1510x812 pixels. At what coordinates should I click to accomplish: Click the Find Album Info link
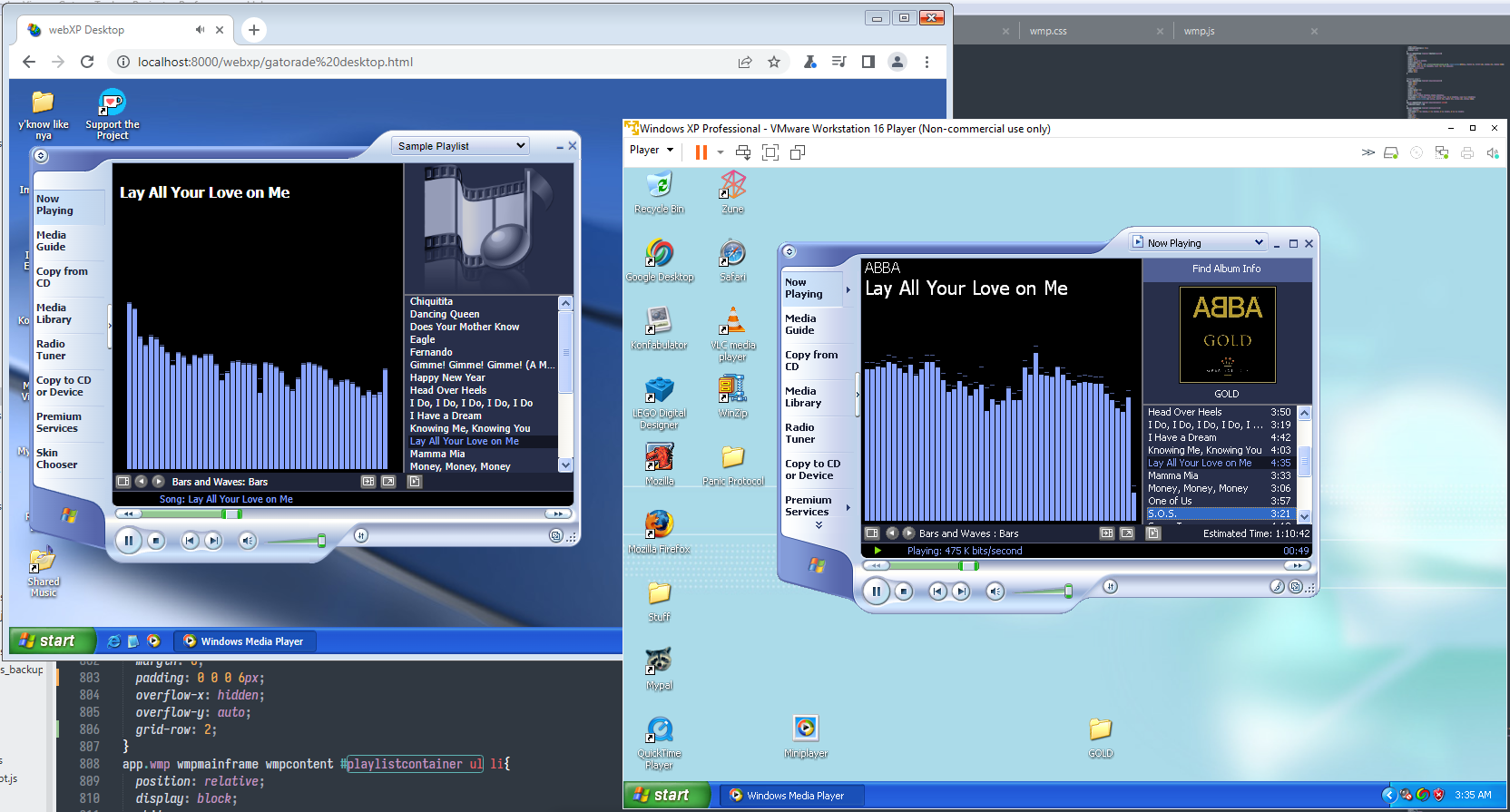tap(1226, 269)
